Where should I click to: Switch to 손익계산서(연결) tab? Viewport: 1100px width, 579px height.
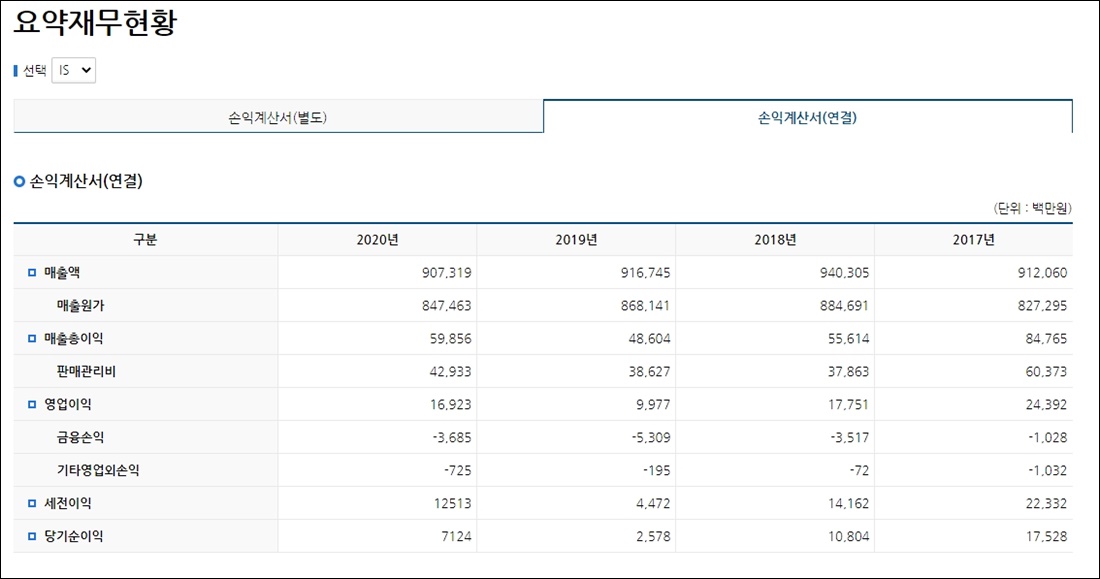807,117
